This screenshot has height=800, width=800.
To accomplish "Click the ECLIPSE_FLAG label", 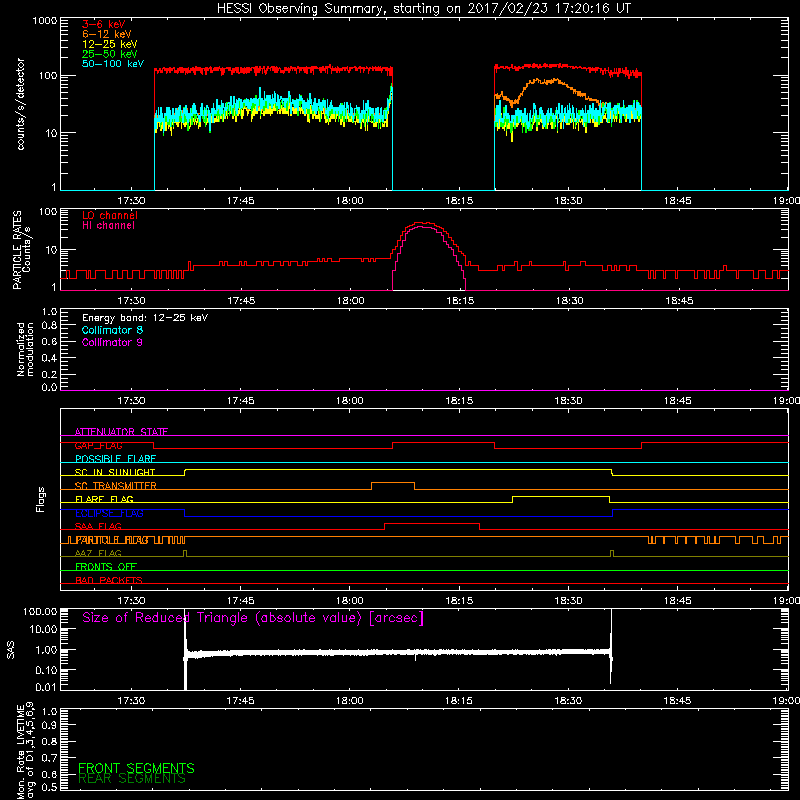I will pos(109,513).
